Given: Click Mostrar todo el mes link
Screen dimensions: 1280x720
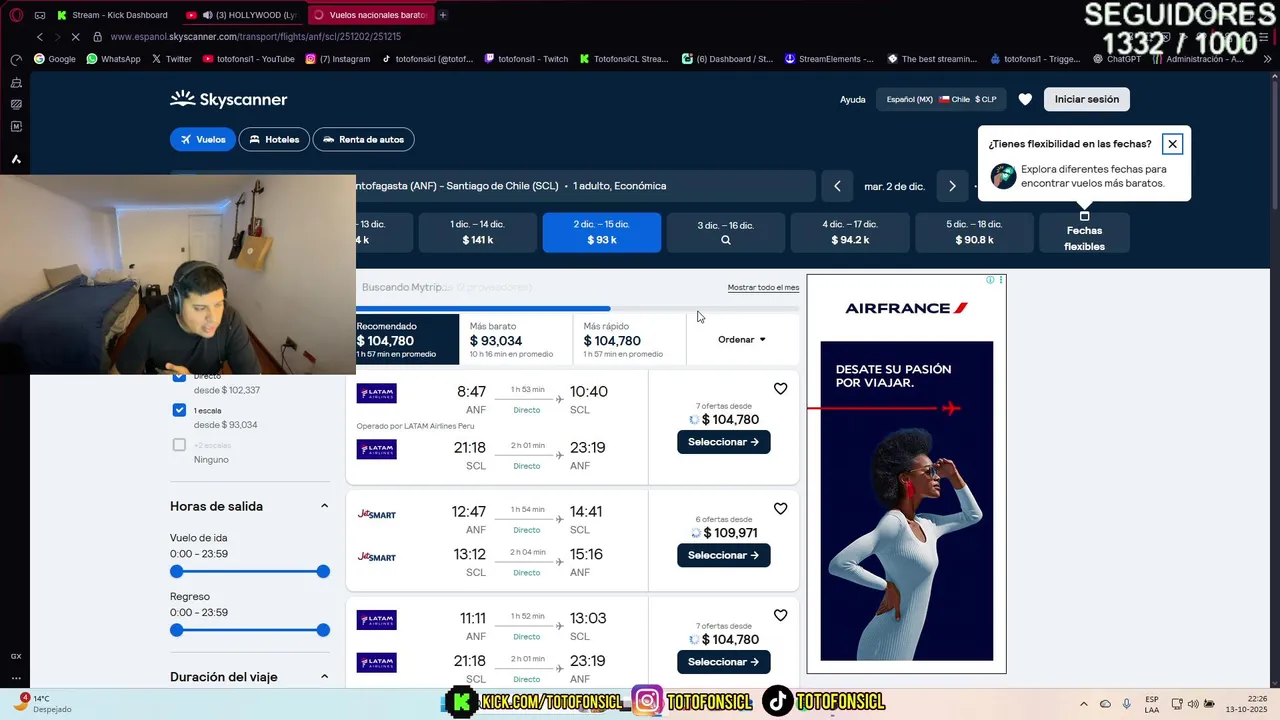Looking at the screenshot, I should [763, 287].
